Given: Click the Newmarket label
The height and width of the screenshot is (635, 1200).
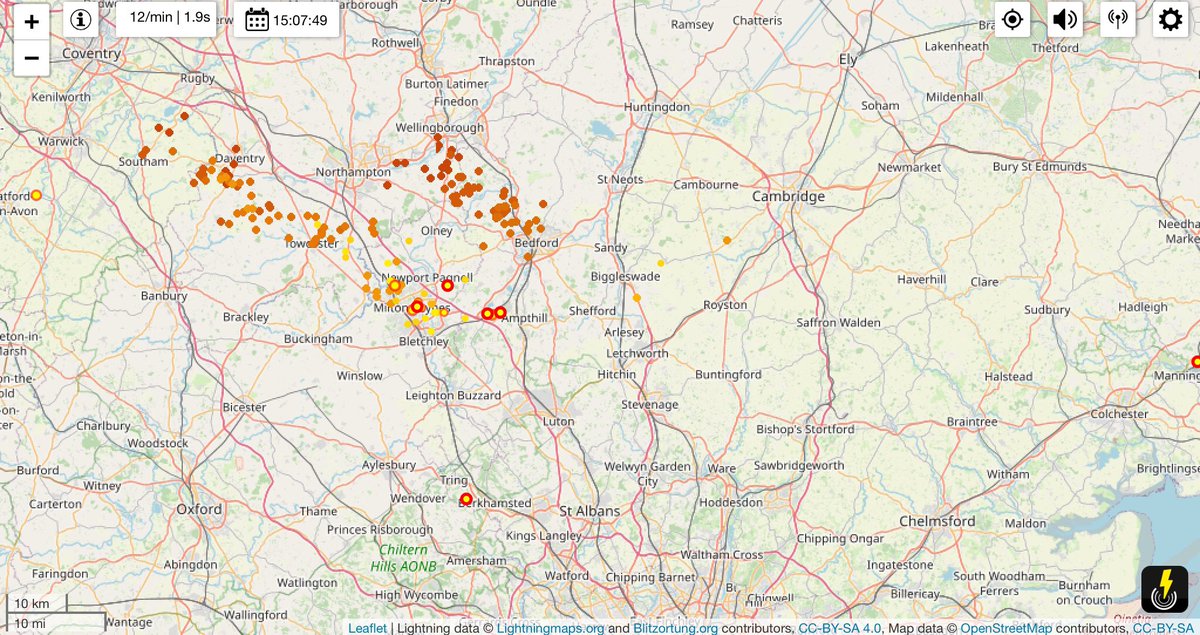Looking at the screenshot, I should tap(910, 167).
